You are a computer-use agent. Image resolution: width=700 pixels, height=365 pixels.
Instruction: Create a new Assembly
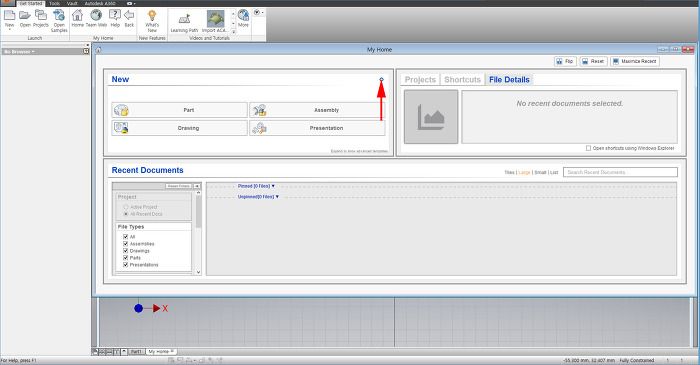[317, 110]
